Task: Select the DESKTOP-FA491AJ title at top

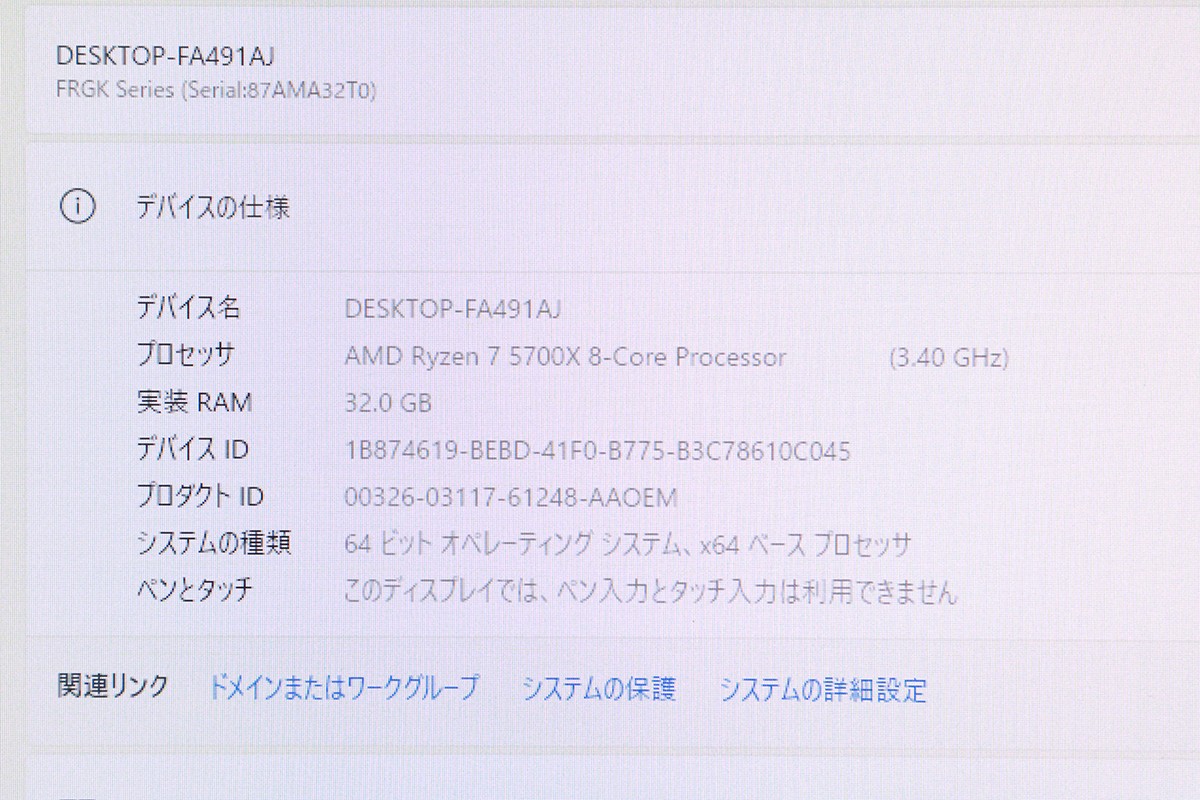Action: [165, 55]
